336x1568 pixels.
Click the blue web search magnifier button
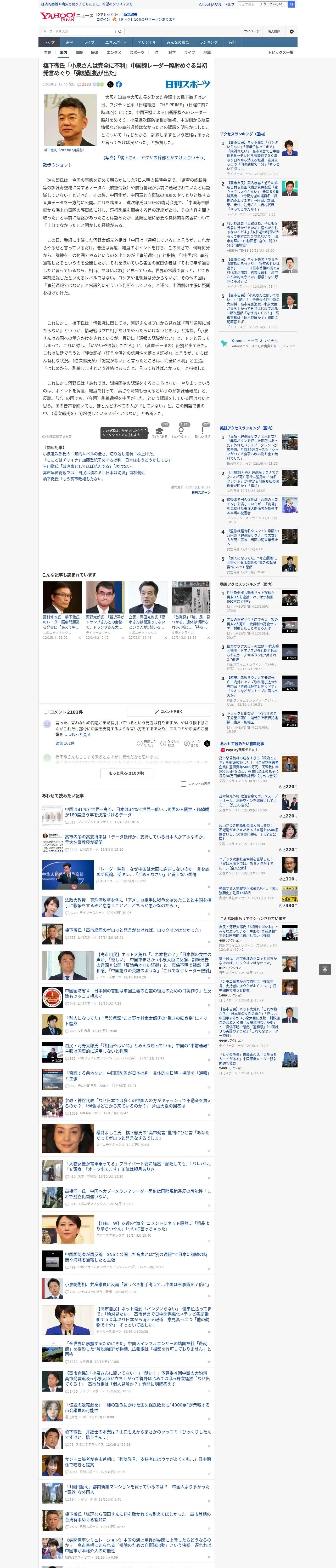coord(292,4)
